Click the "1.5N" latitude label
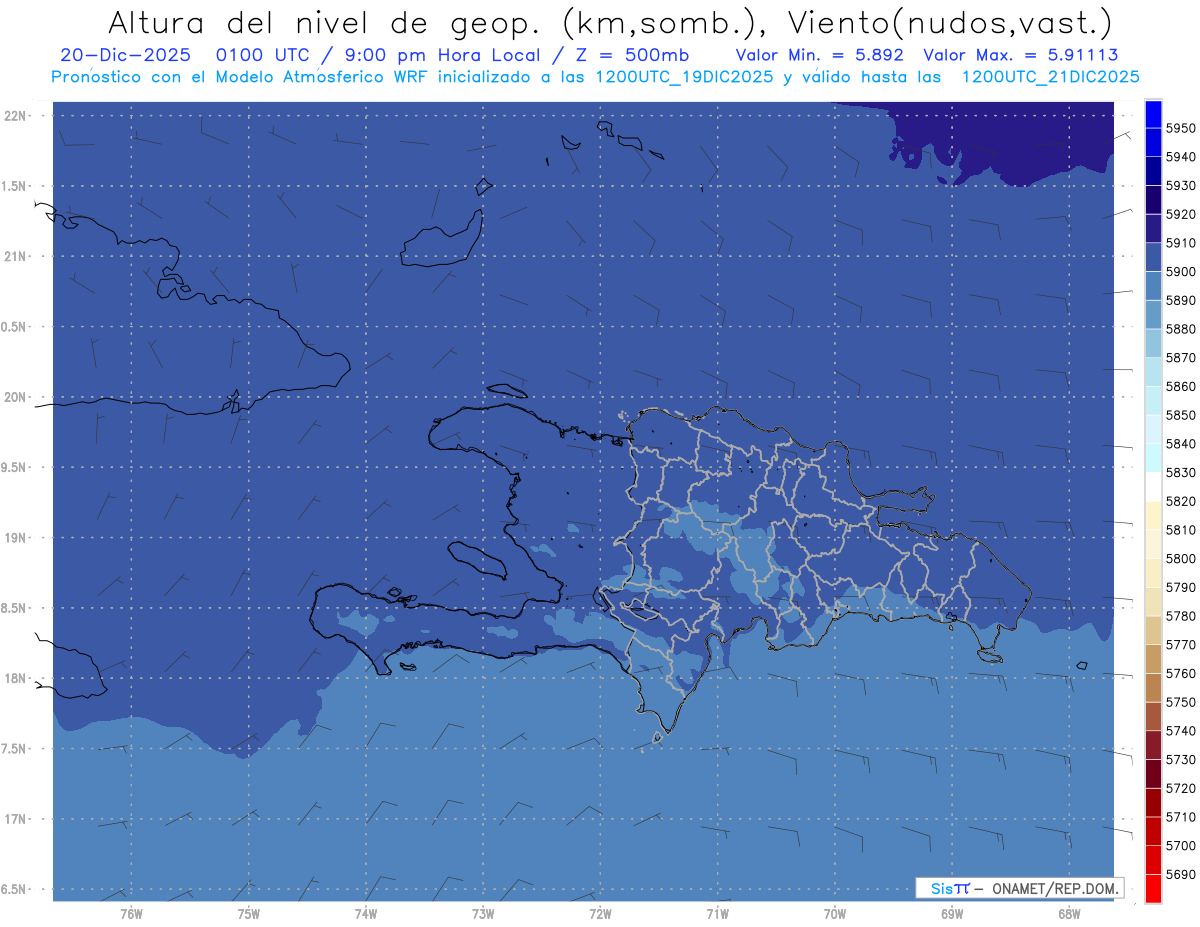Image resolution: width=1200 pixels, height=927 pixels. click(15, 186)
